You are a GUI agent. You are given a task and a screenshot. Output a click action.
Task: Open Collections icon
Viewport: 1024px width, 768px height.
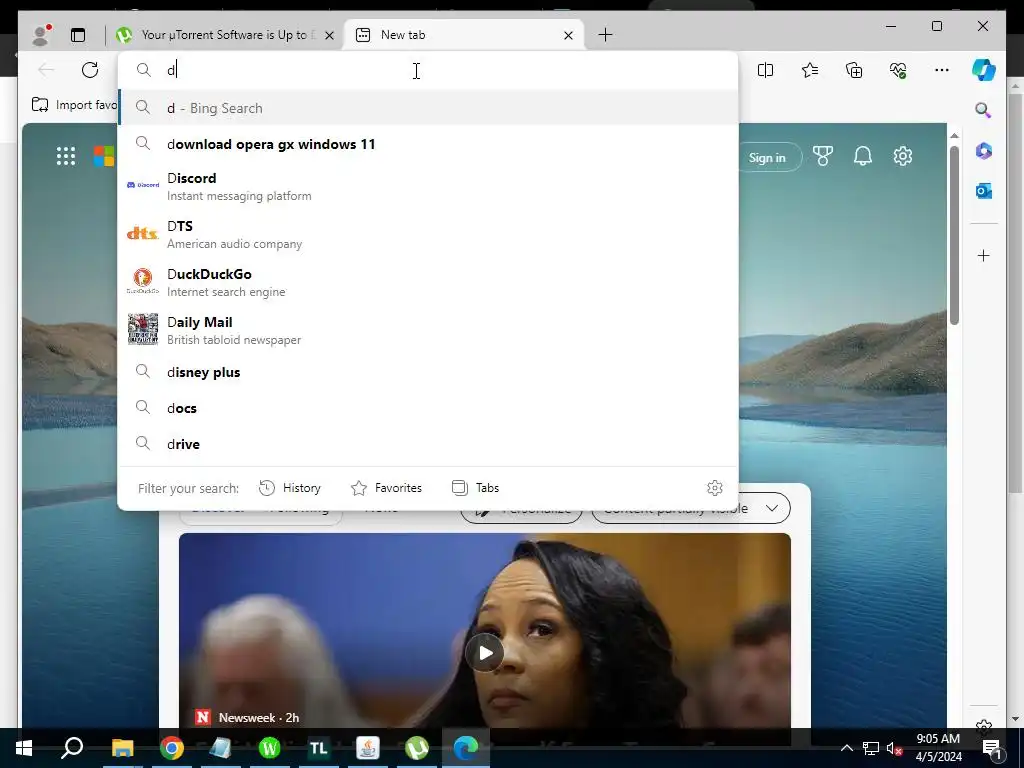(x=854, y=70)
